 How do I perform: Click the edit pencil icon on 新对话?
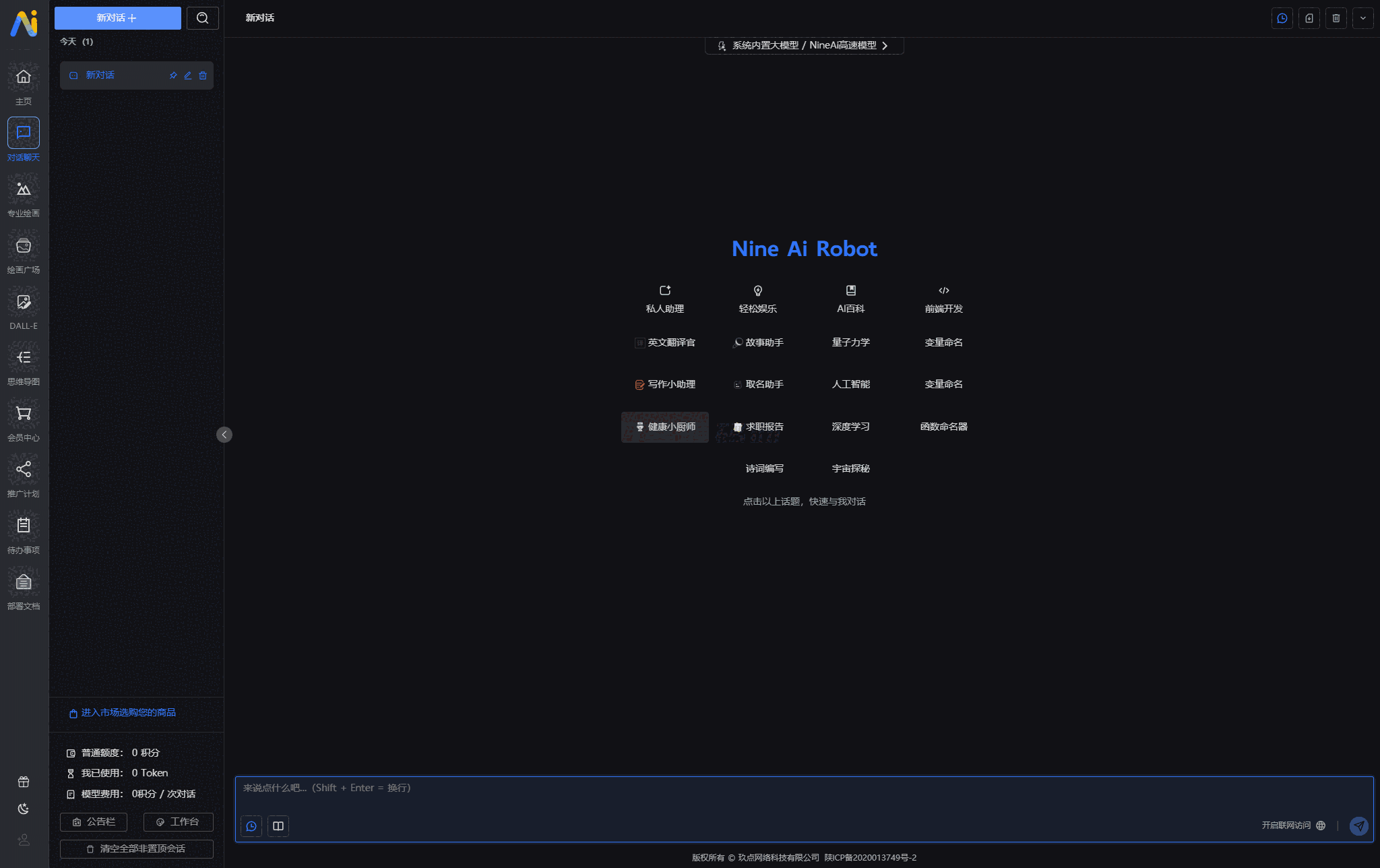(x=188, y=75)
